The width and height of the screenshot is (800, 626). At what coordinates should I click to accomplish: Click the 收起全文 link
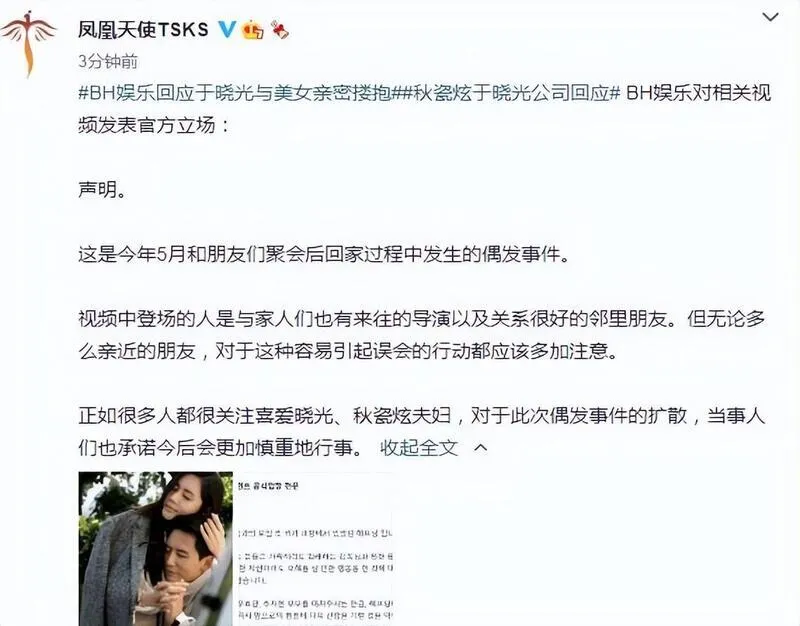tap(419, 448)
